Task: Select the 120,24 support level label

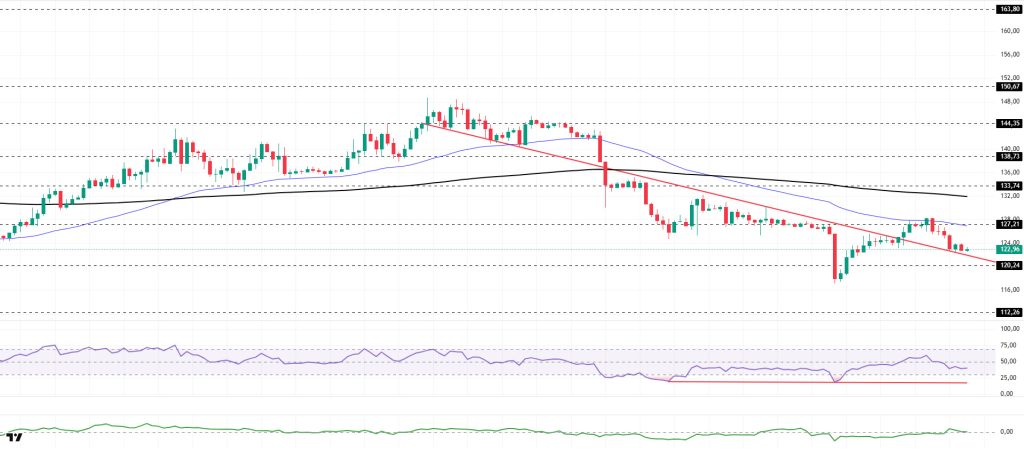Action: coord(1007,265)
